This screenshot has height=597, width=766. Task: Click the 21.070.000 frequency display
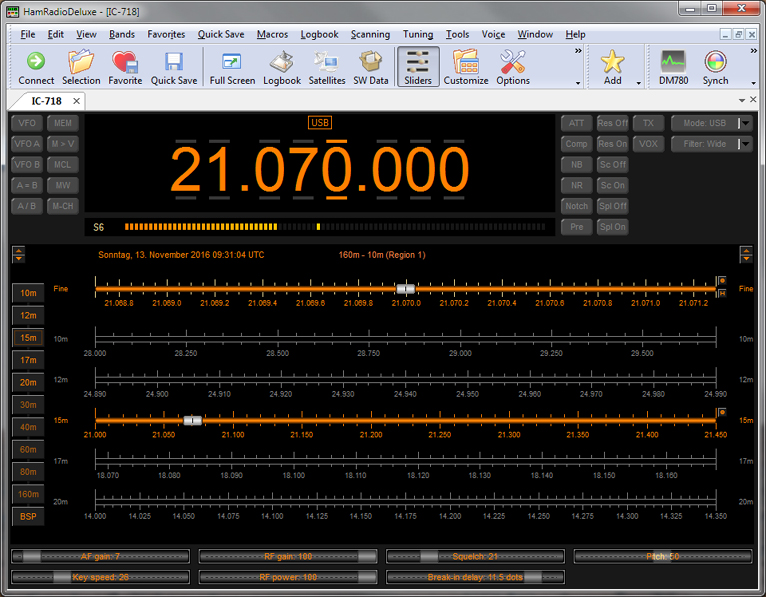point(319,169)
